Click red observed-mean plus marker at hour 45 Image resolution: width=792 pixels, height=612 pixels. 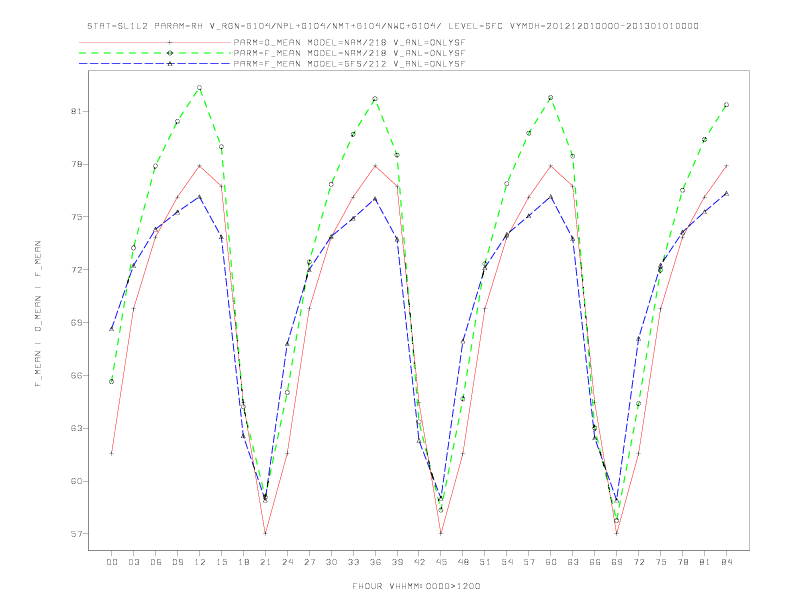coord(441,533)
